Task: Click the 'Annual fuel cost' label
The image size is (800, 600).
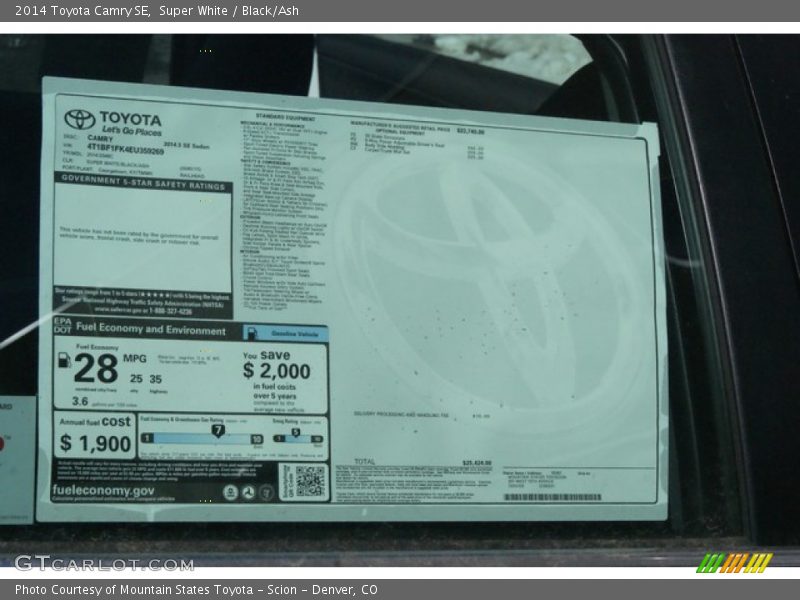Action: [95, 421]
